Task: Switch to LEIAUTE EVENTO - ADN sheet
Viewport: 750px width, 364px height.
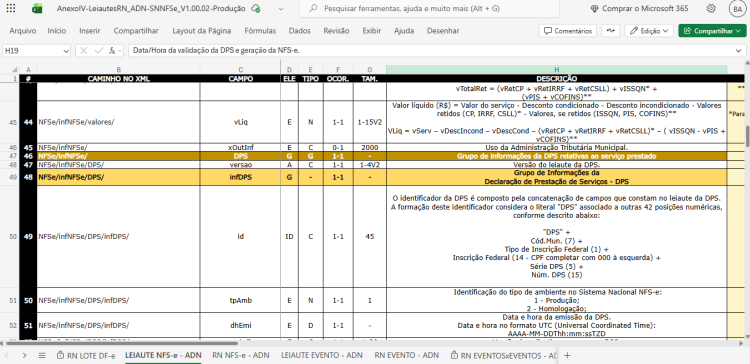Action: pos(321,355)
